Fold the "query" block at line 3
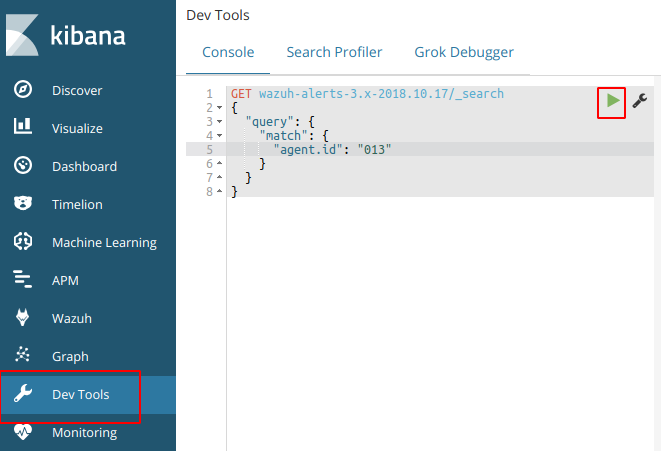 click(219, 121)
